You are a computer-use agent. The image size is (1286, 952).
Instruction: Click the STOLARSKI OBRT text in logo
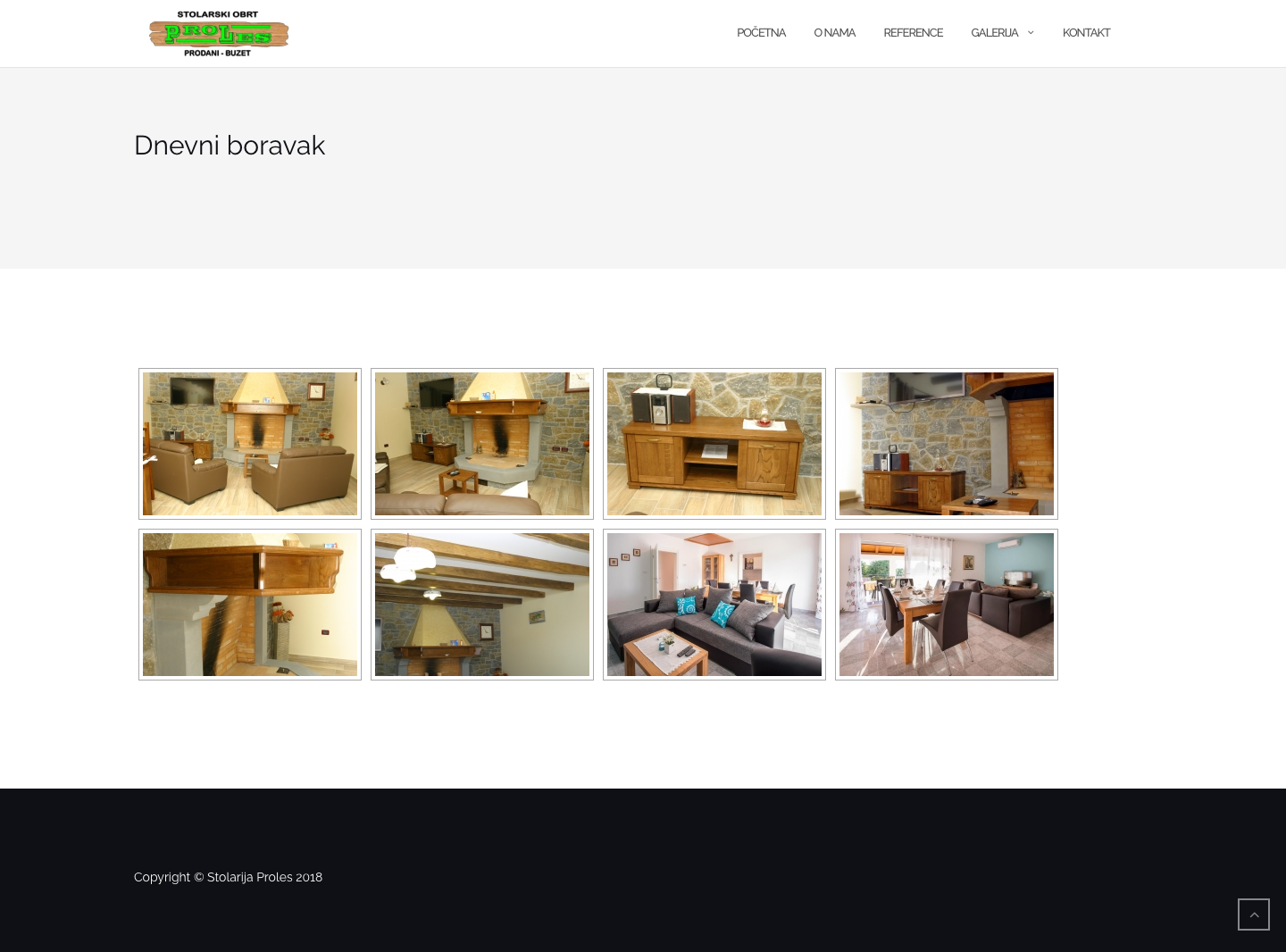tap(218, 15)
